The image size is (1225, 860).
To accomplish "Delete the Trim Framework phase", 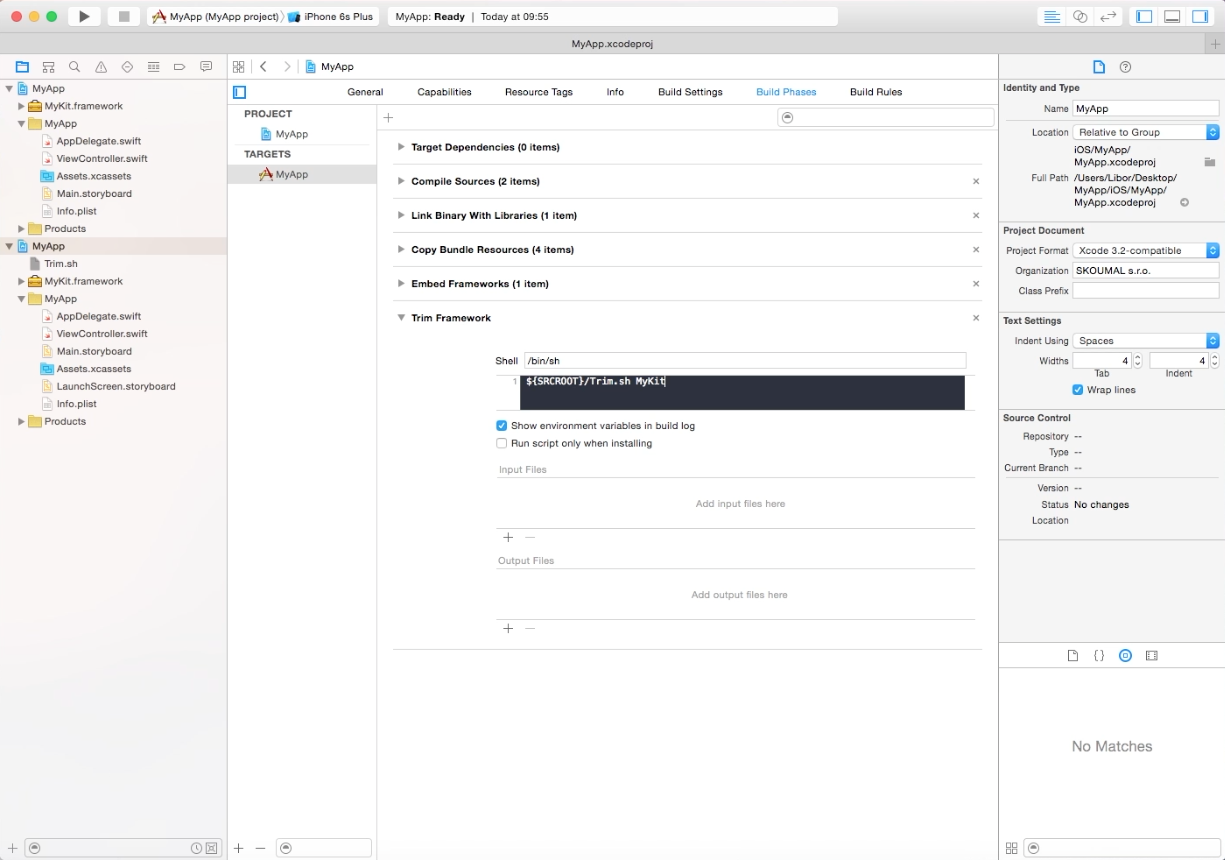I will (x=976, y=318).
